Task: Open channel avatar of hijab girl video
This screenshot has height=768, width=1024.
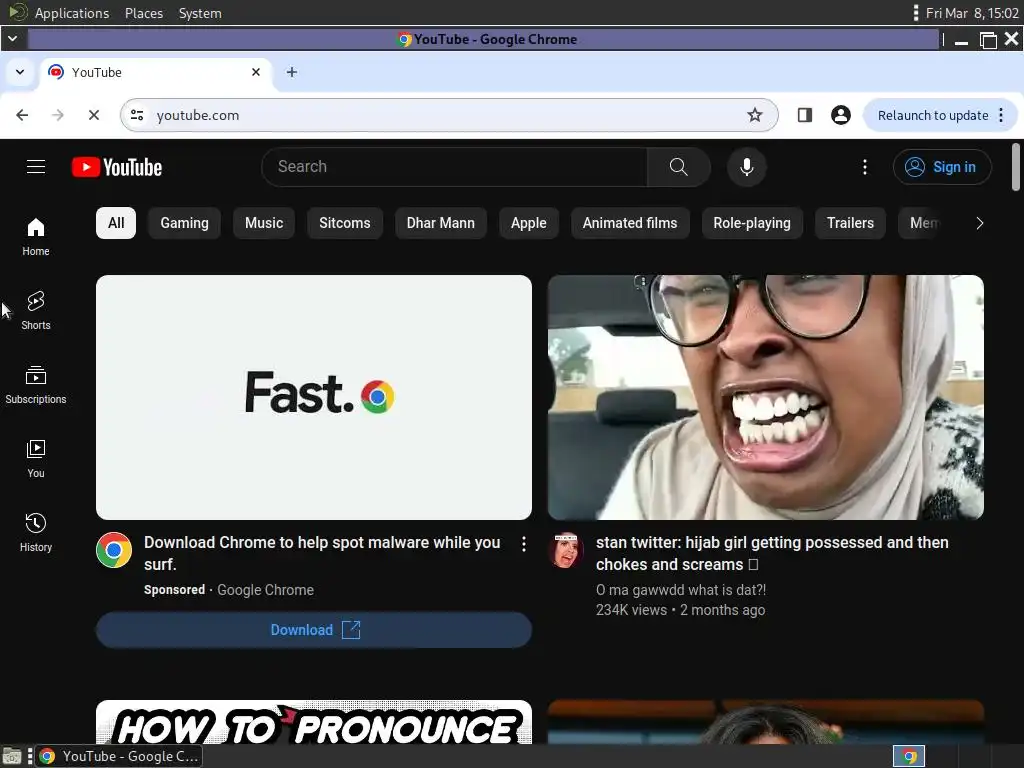Action: click(566, 550)
